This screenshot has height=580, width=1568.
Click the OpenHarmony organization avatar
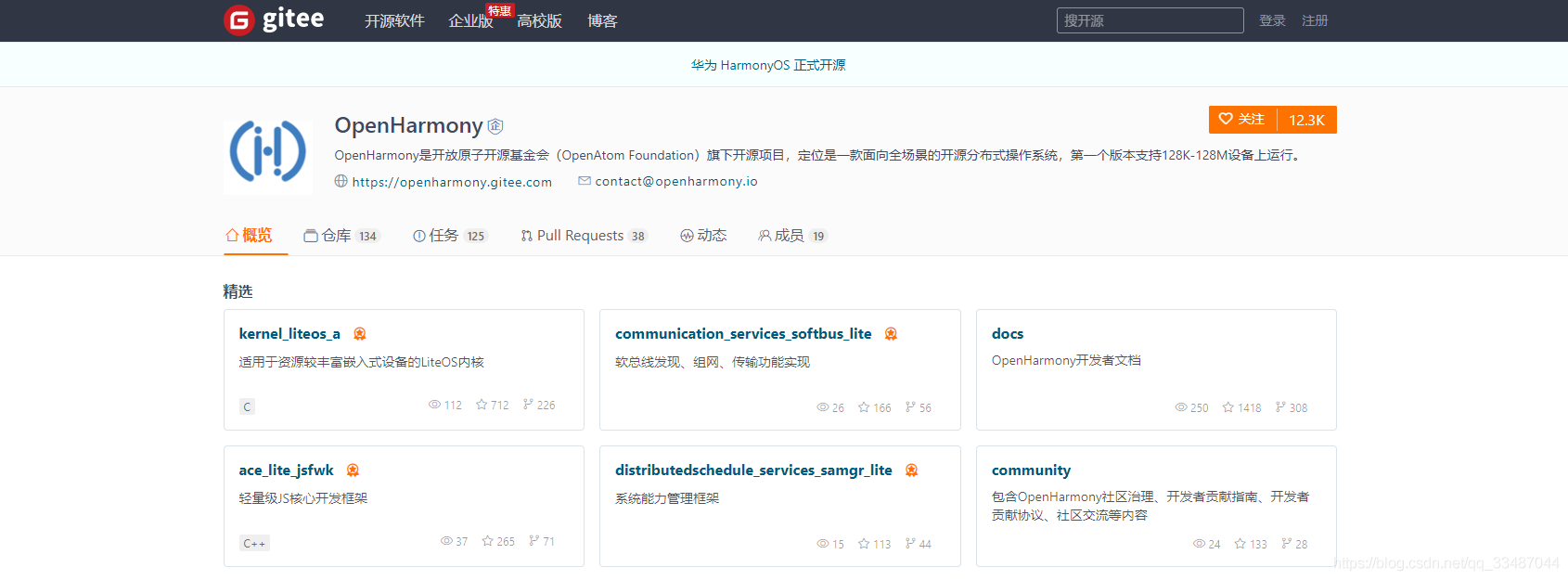point(268,150)
